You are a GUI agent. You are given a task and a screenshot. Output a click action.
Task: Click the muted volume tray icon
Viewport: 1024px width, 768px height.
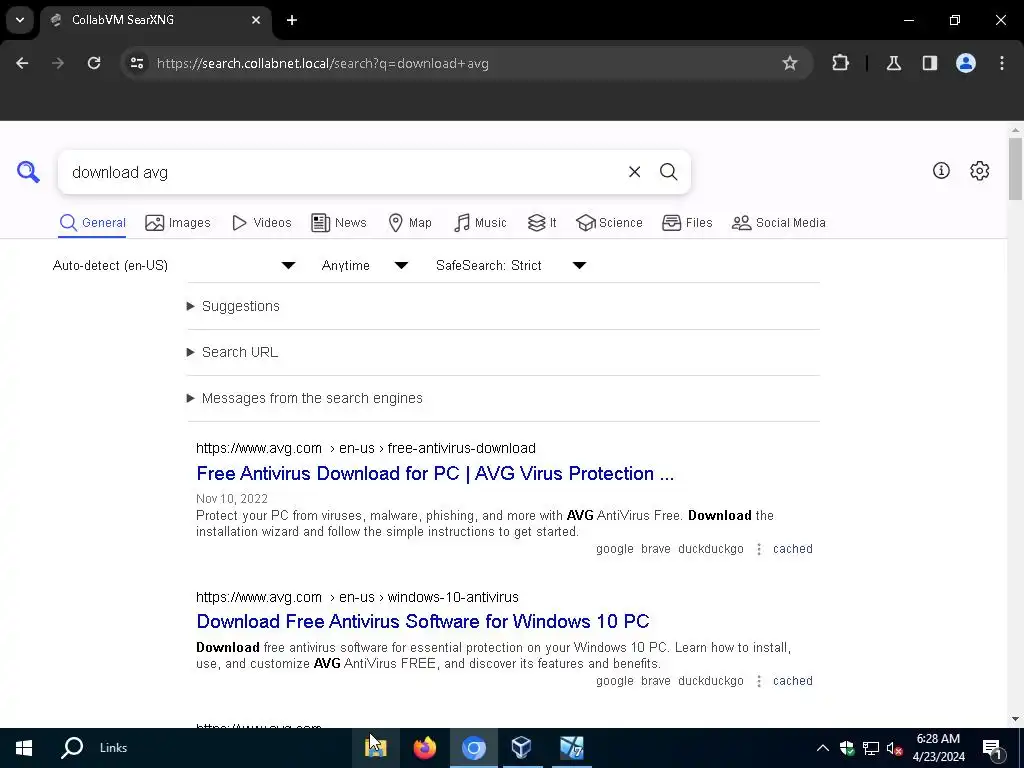(894, 748)
